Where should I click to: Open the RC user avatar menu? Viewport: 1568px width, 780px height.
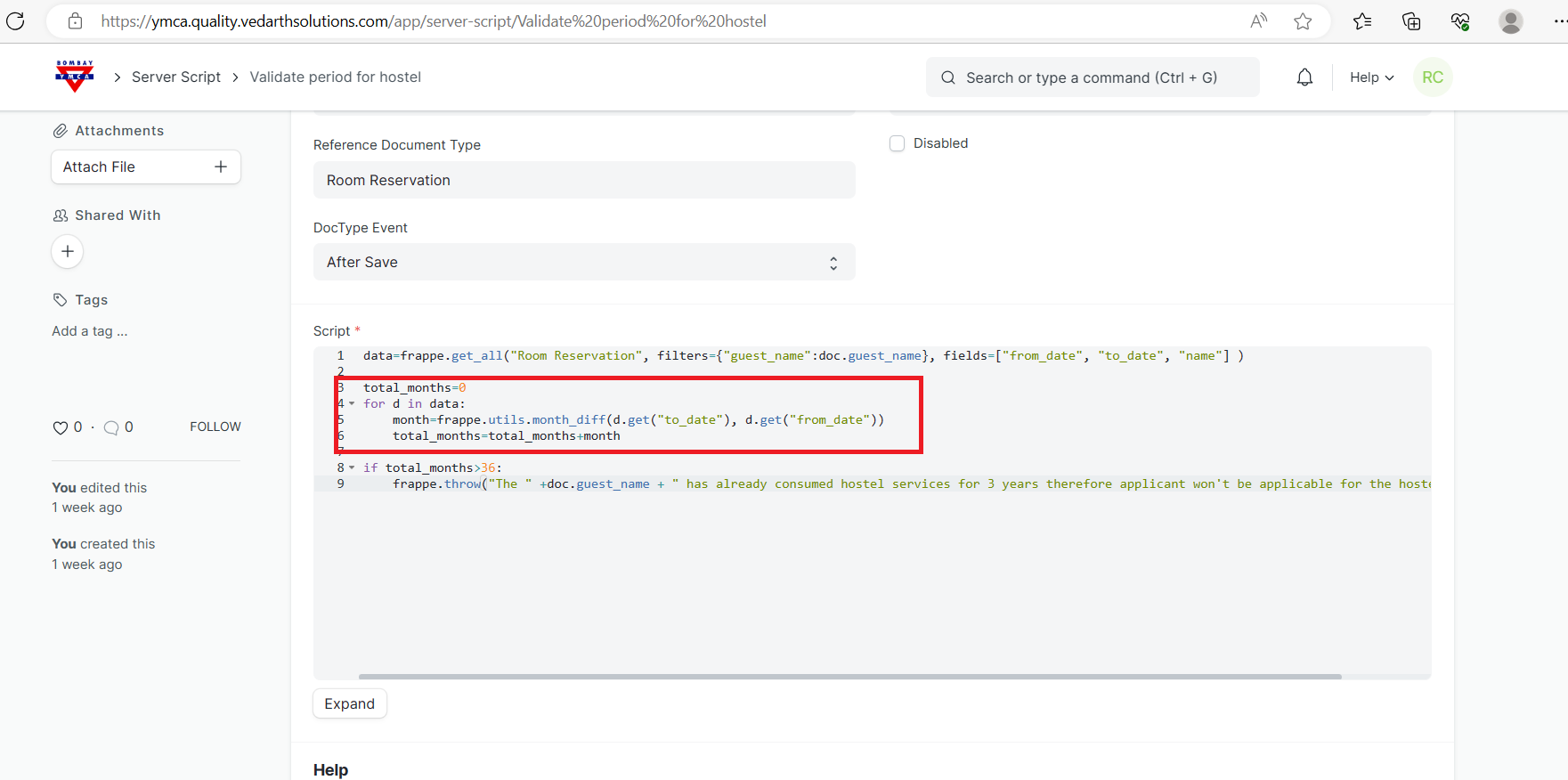1433,77
